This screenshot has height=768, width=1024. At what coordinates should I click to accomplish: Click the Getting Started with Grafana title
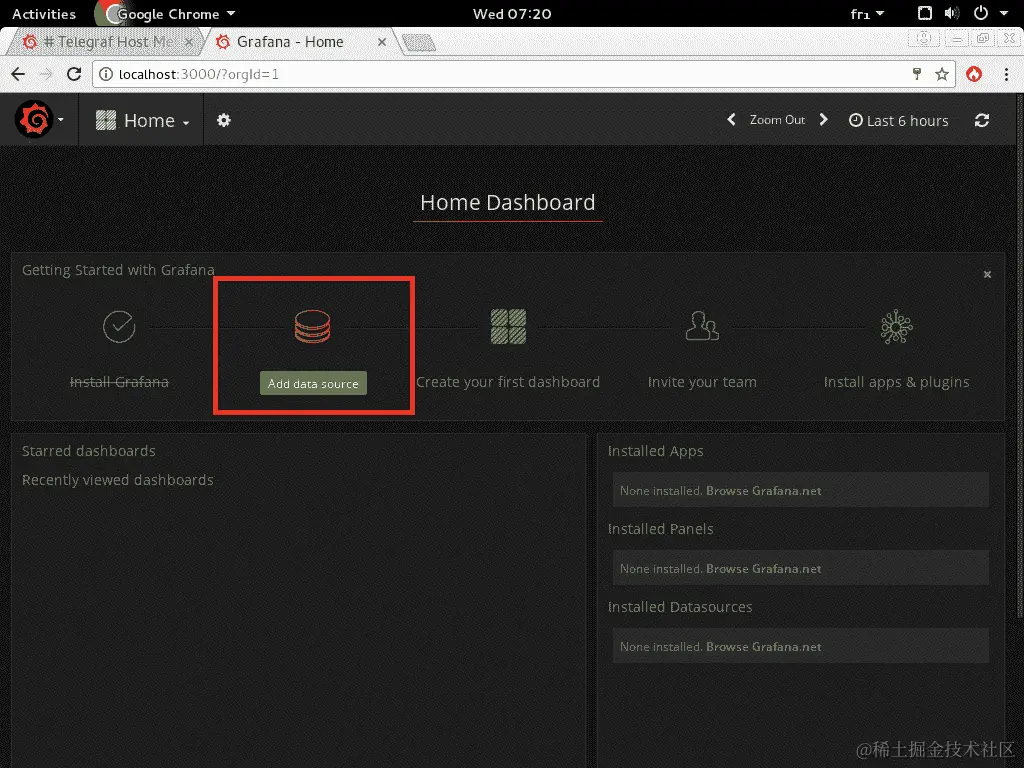(x=118, y=270)
